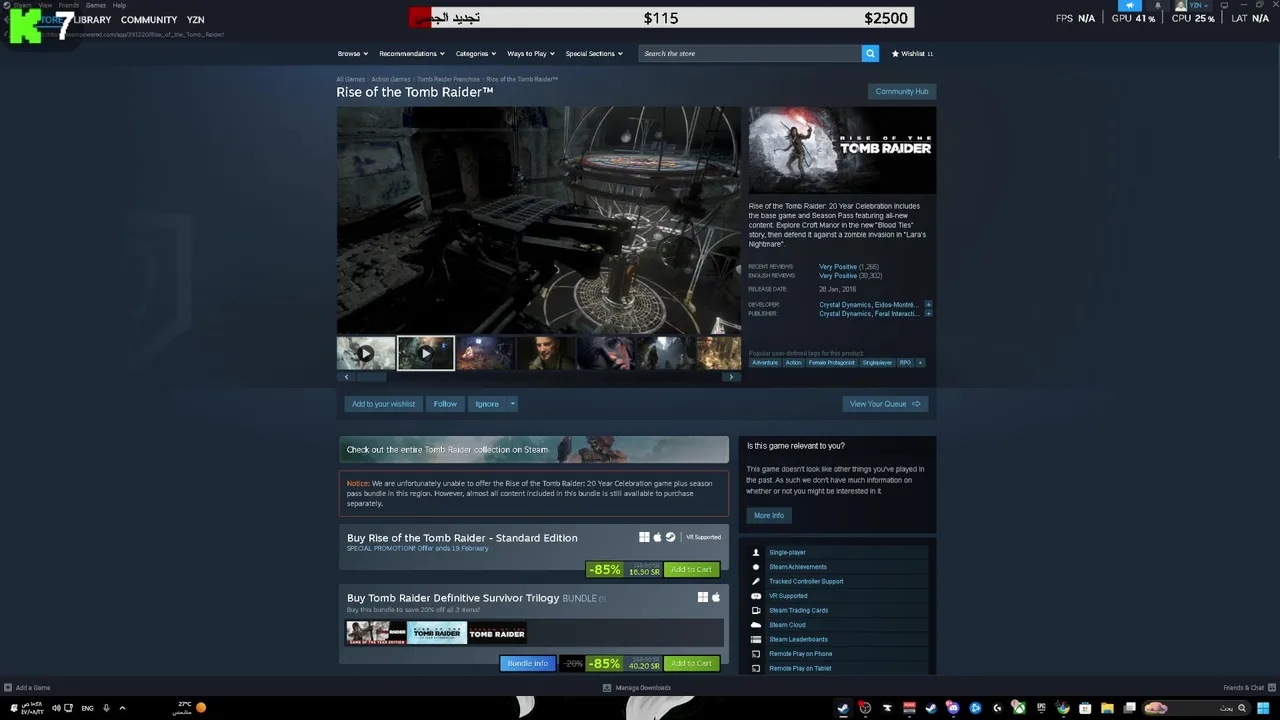The image size is (1280, 720).
Task: Click the Steam notifications bell icon
Action: click(1158, 5)
